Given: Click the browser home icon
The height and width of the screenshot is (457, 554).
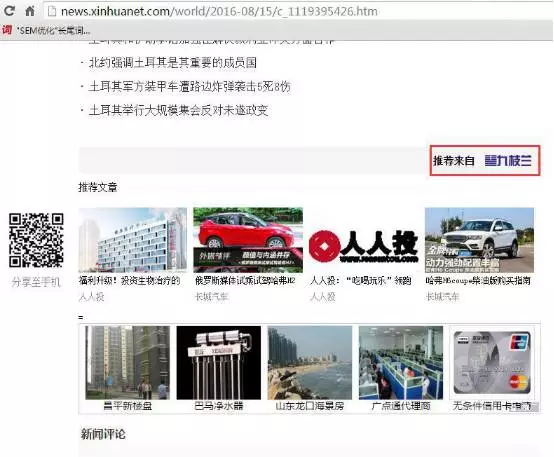Looking at the screenshot, I should [x=30, y=11].
